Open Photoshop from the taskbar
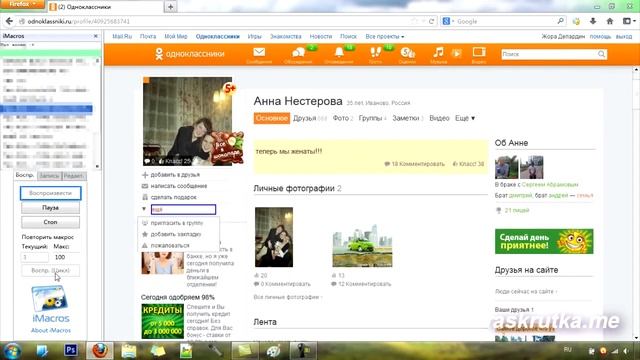The width and height of the screenshot is (640, 360). [x=71, y=350]
